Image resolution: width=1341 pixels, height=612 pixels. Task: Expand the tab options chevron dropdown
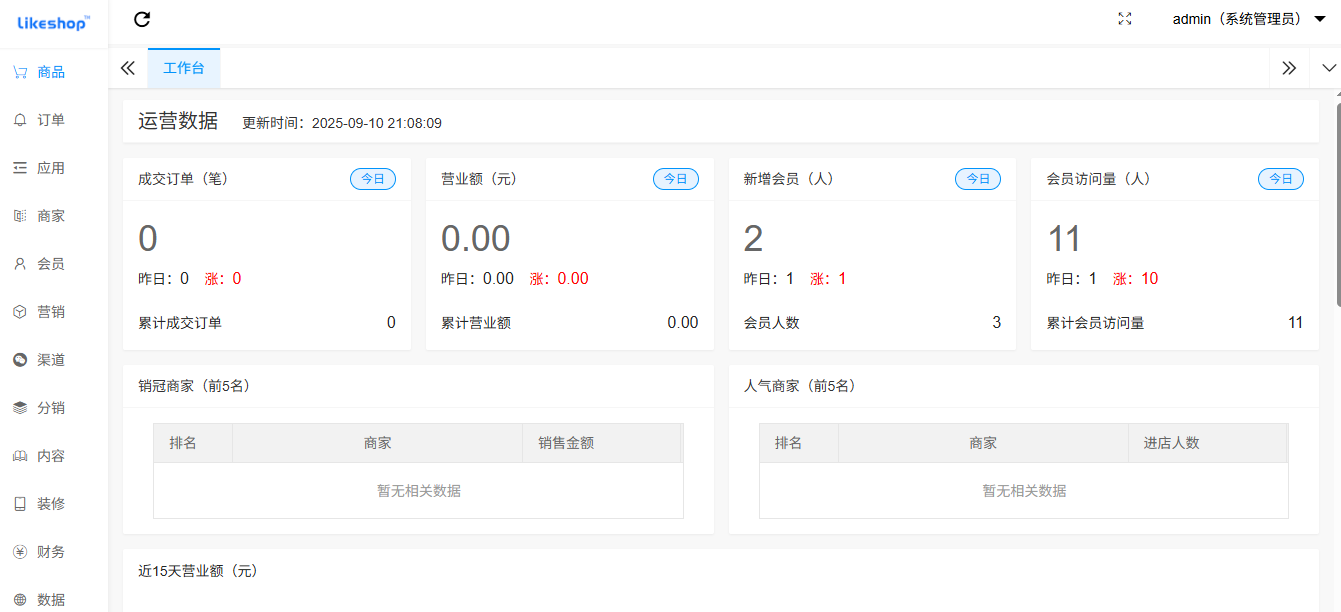pyautogui.click(x=1328, y=68)
